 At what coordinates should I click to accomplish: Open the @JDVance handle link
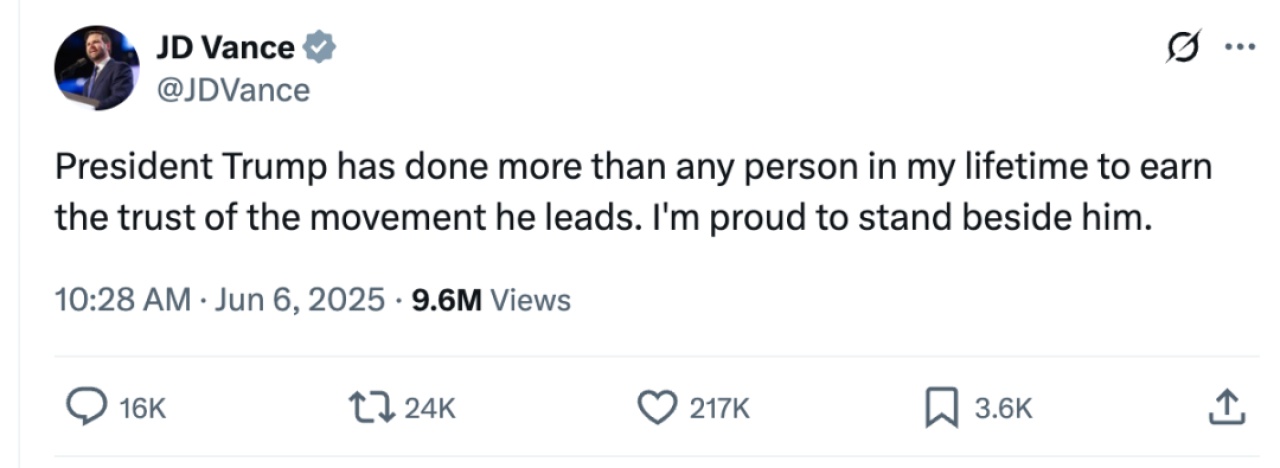[x=233, y=91]
